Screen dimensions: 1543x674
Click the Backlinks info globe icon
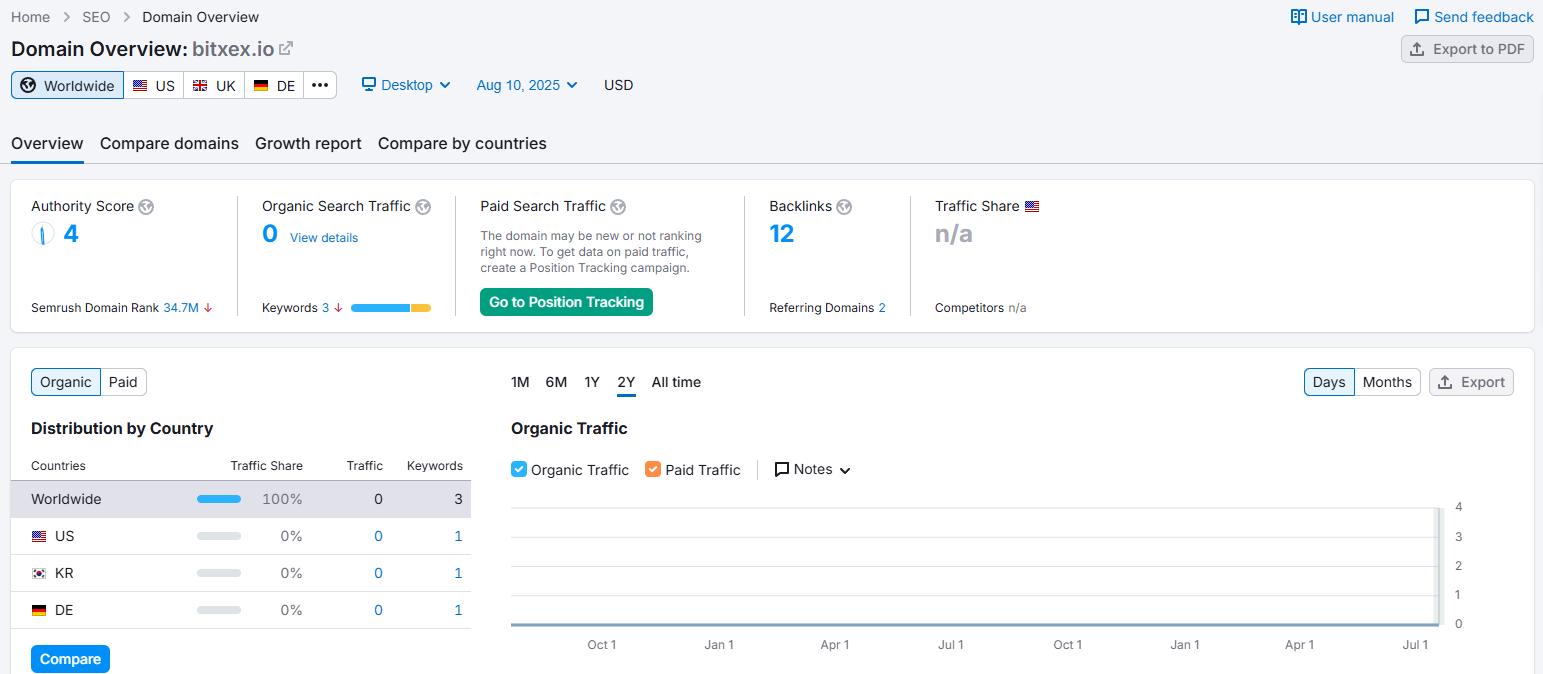(844, 207)
